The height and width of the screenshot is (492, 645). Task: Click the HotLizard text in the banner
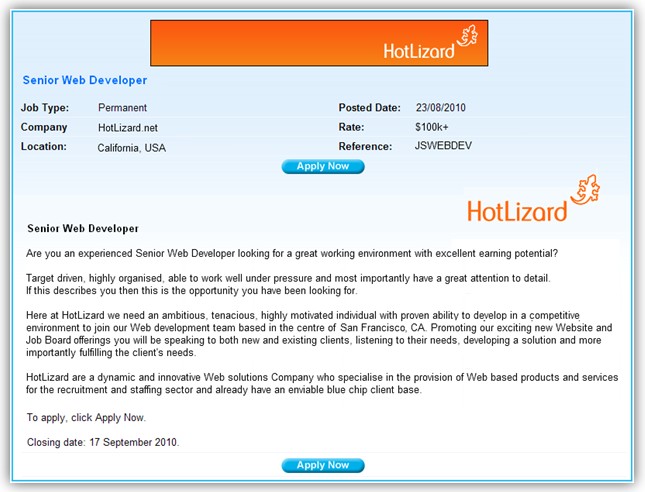[x=419, y=51]
